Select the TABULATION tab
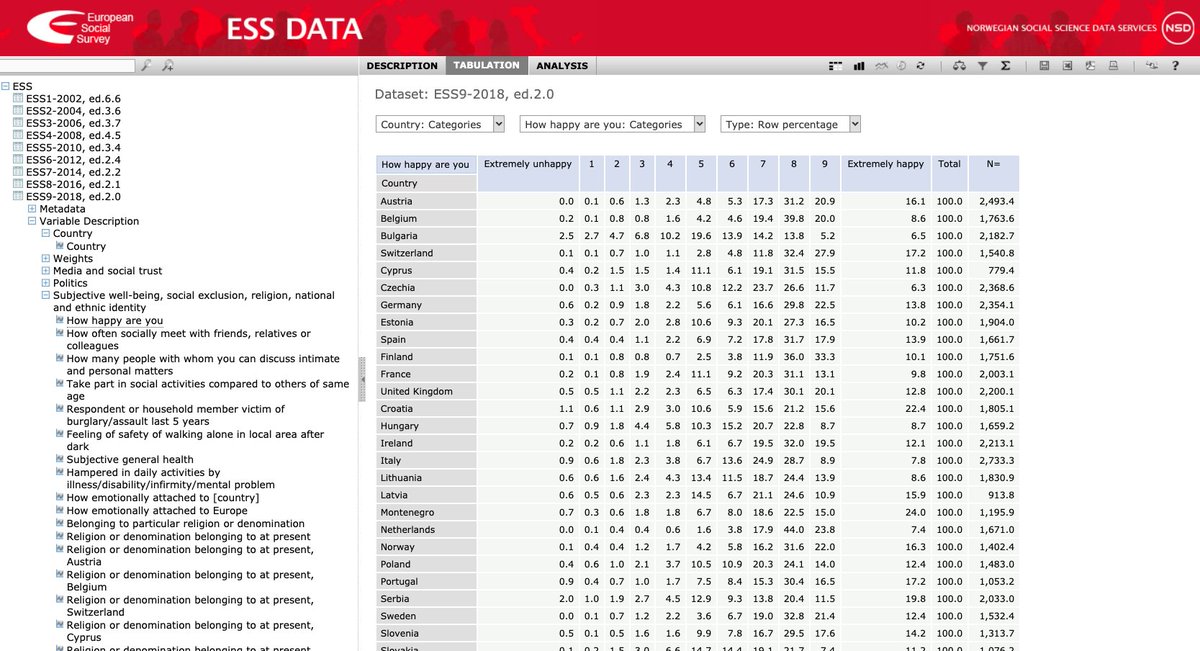1200x651 pixels. tap(486, 66)
